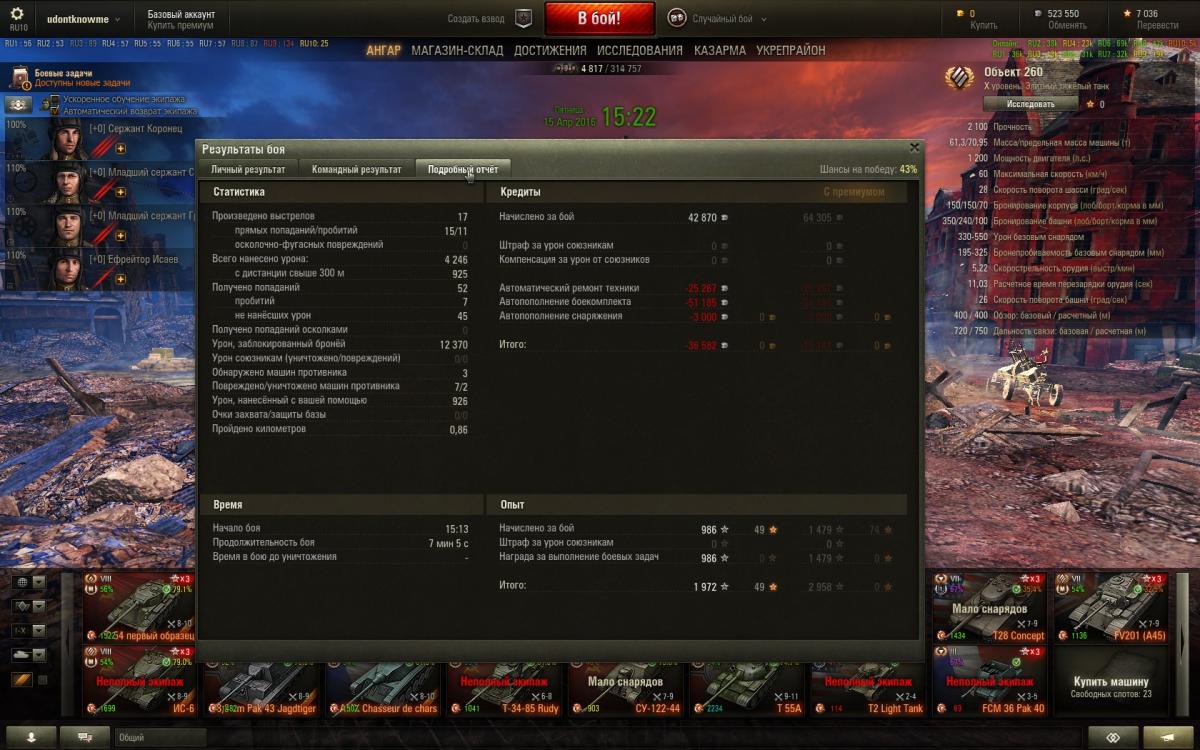The image size is (1200, 750).
Task: Select the 8,8 cm Pak 43 Jagdtiger tank
Action: pyautogui.click(x=262, y=688)
